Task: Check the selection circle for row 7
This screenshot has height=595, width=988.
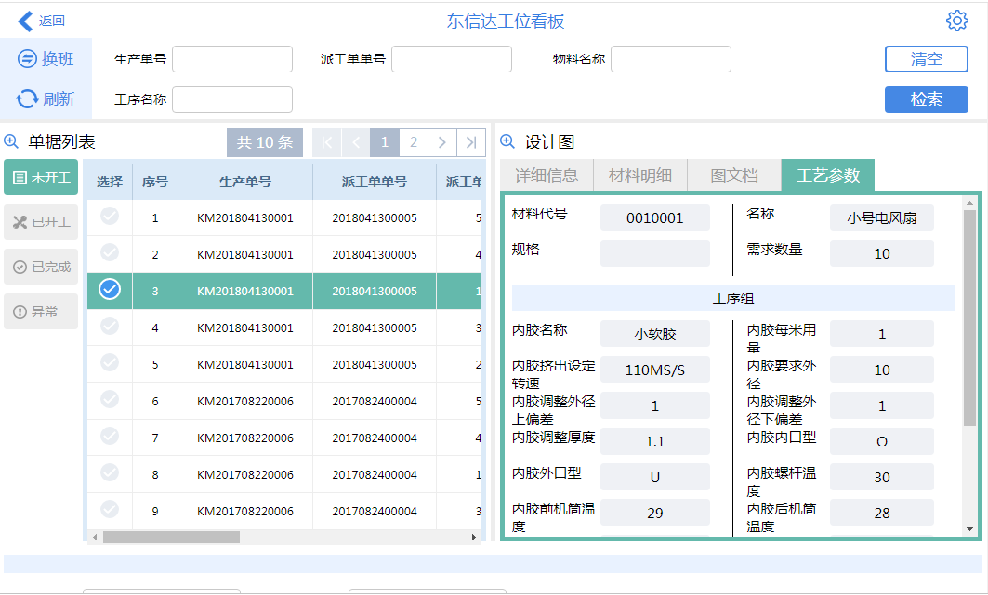Action: click(x=110, y=437)
